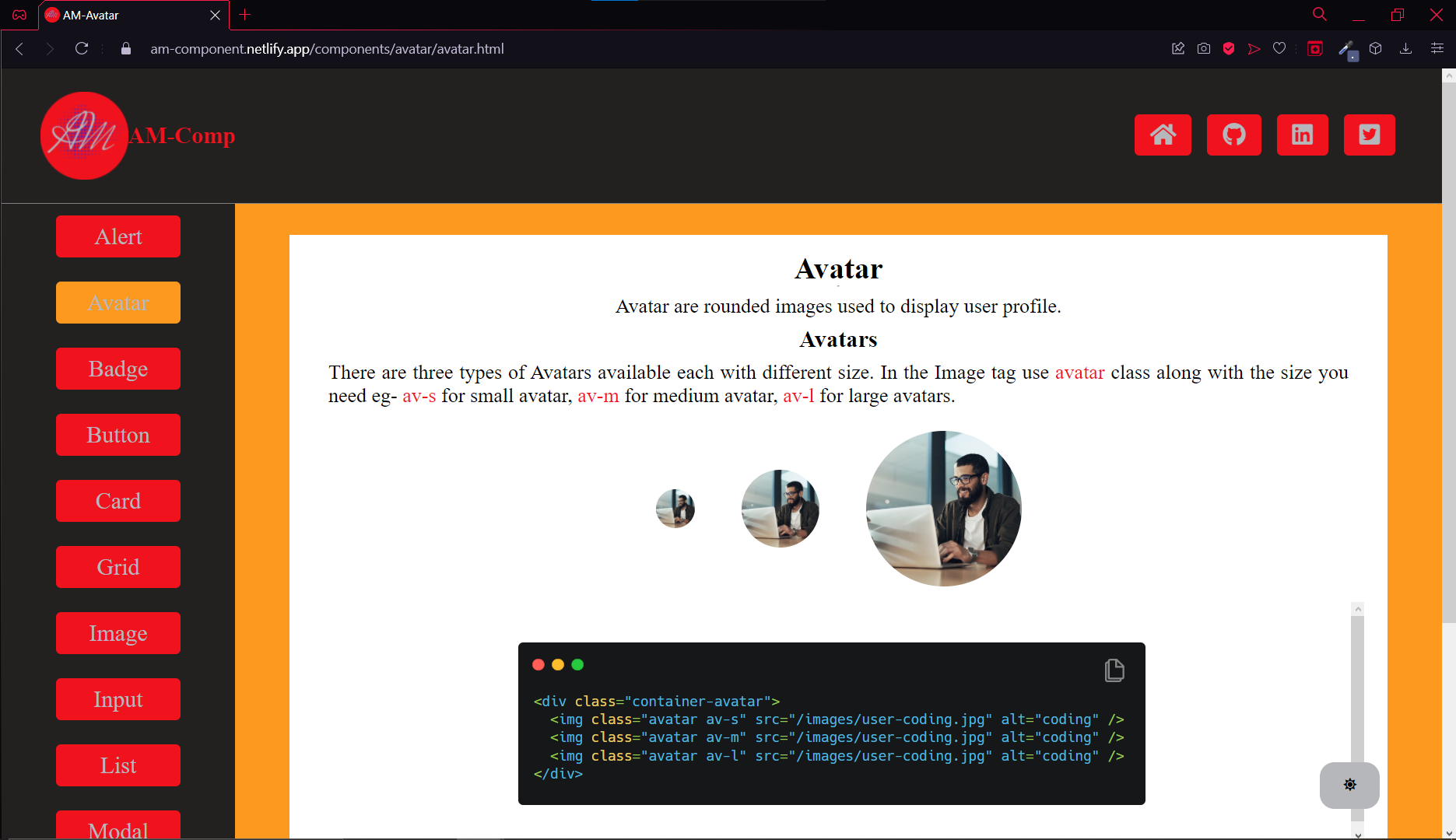Open browser Downloads via the download icon
Image resolution: width=1456 pixels, height=840 pixels.
(1405, 48)
